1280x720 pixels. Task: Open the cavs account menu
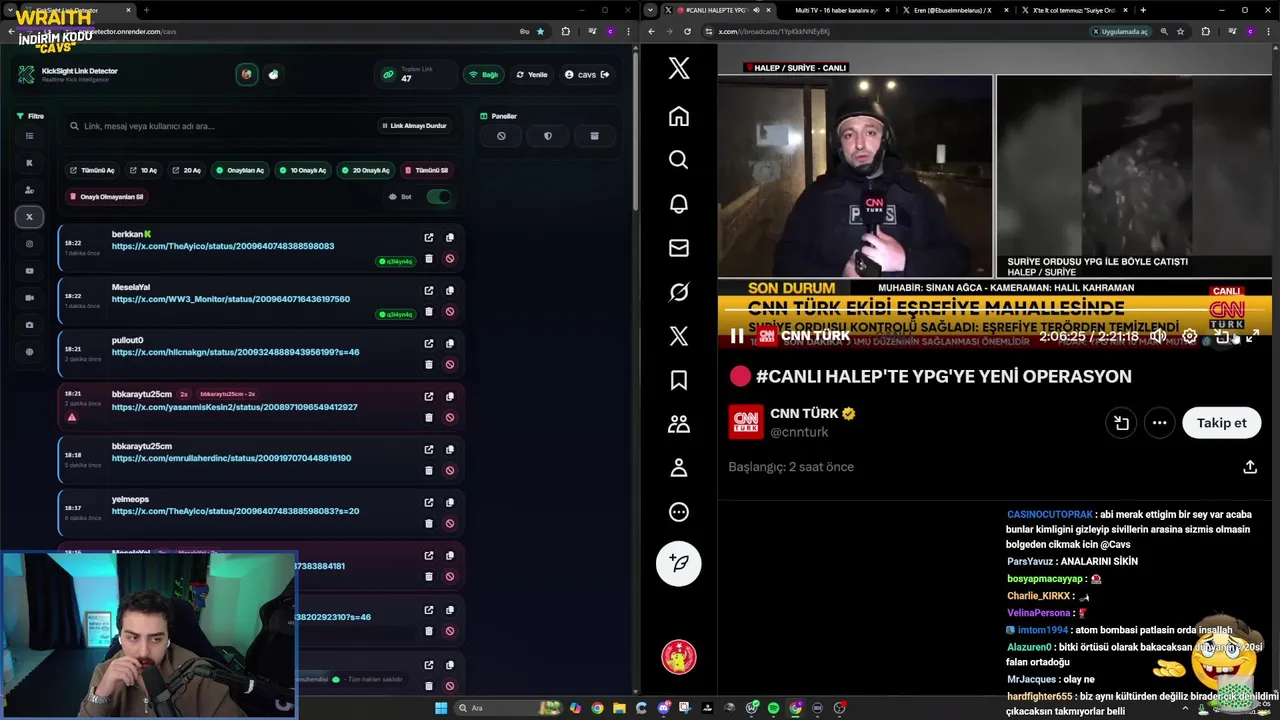587,74
